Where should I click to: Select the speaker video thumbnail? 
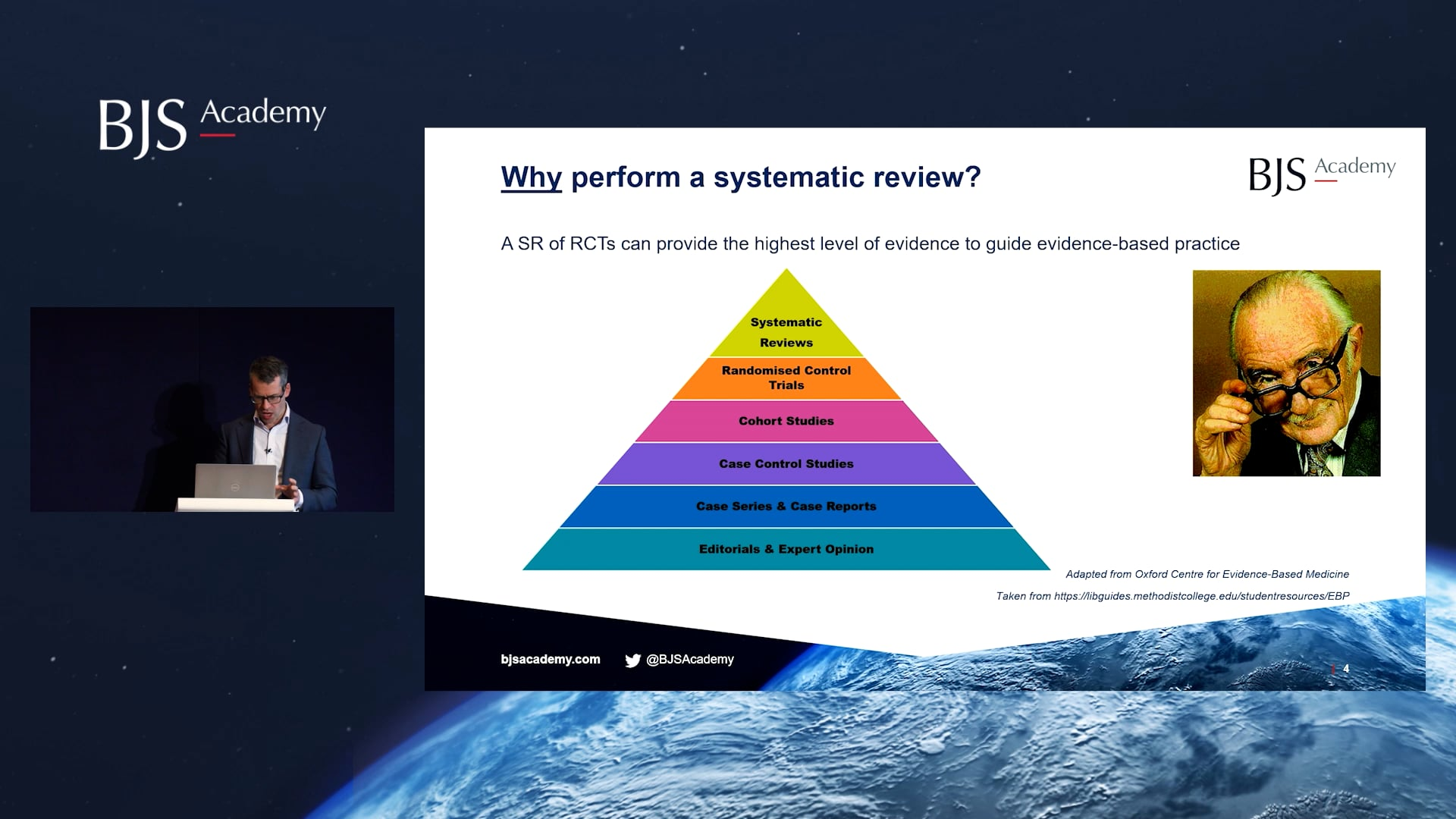tap(212, 409)
